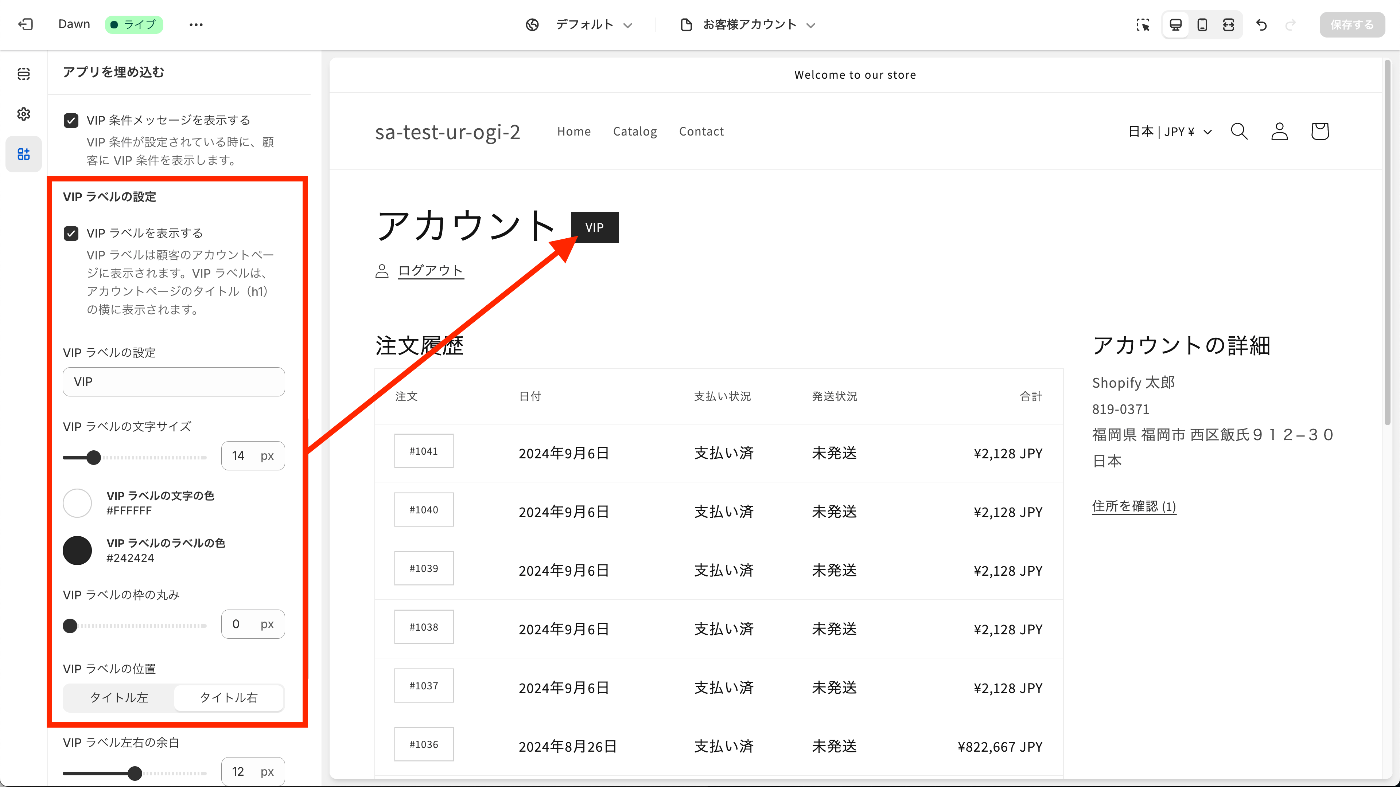This screenshot has height=787, width=1400.
Task: Open order #1040 button
Action: tap(424, 510)
